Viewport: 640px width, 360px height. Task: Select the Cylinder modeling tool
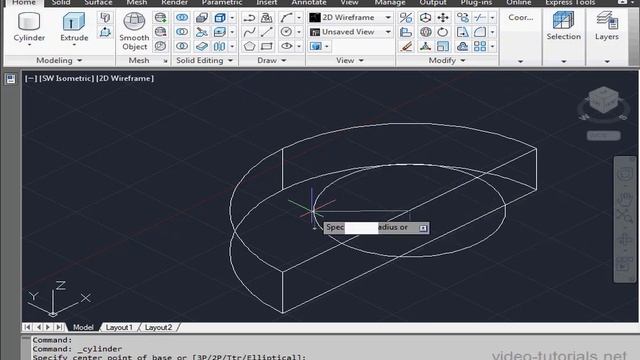pos(29,27)
